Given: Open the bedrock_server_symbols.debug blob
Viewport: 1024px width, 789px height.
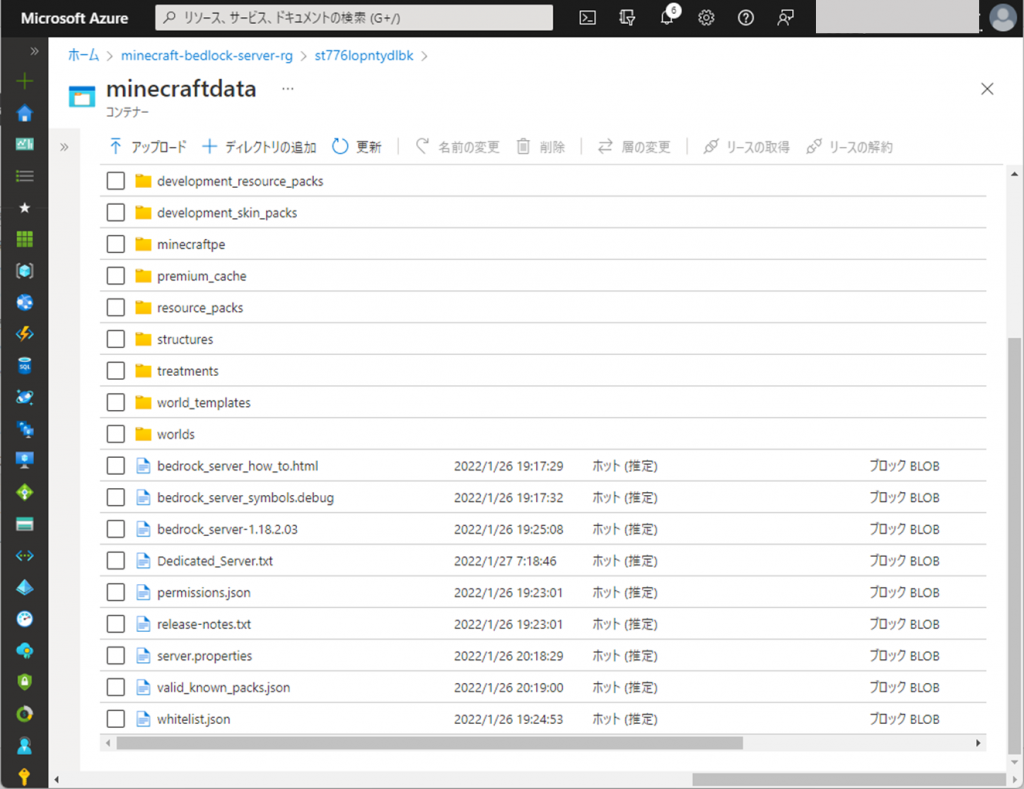Looking at the screenshot, I should pyautogui.click(x=245, y=498).
